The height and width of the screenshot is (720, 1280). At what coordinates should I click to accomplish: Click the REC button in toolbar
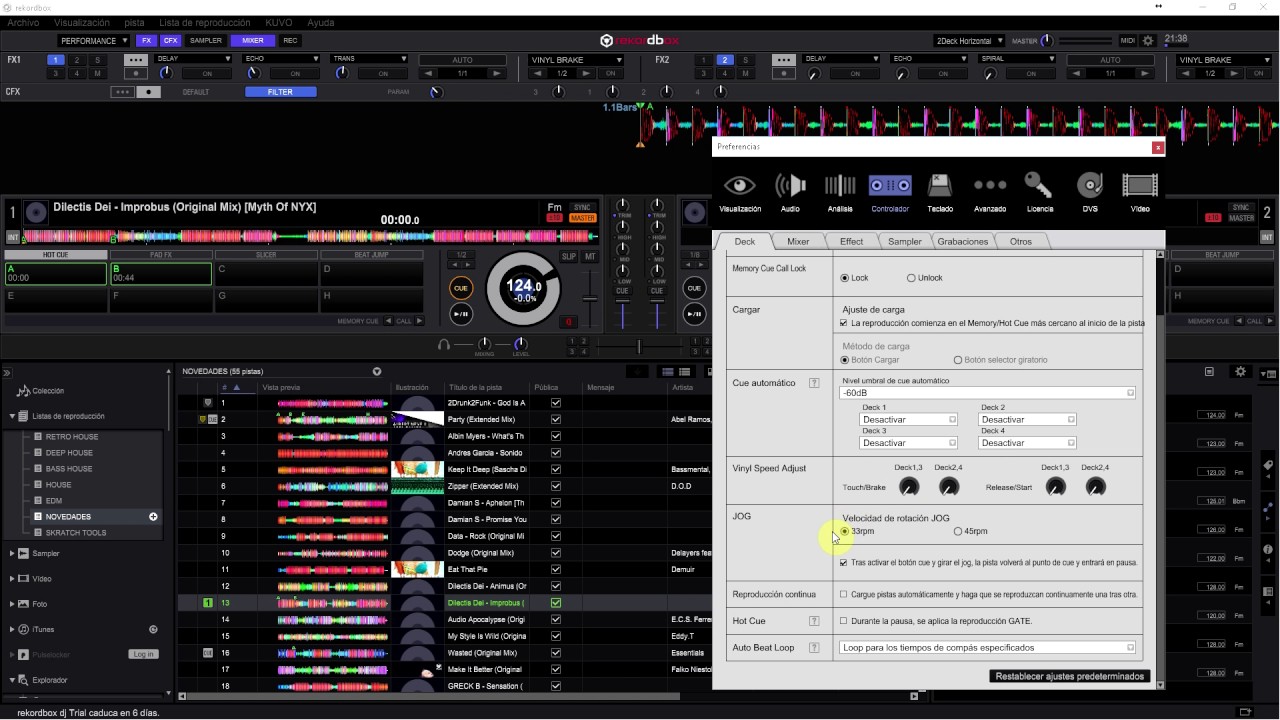click(x=290, y=41)
